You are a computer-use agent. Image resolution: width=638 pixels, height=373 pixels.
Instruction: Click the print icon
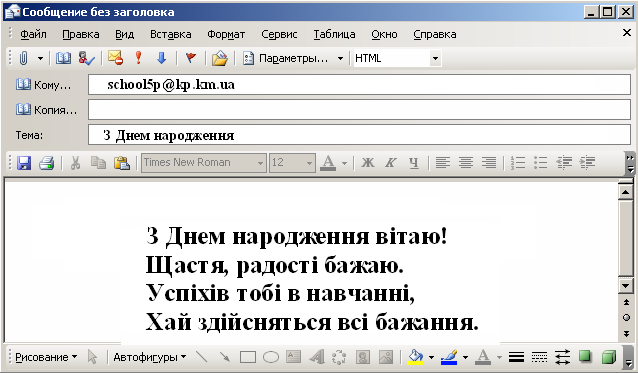(x=46, y=163)
